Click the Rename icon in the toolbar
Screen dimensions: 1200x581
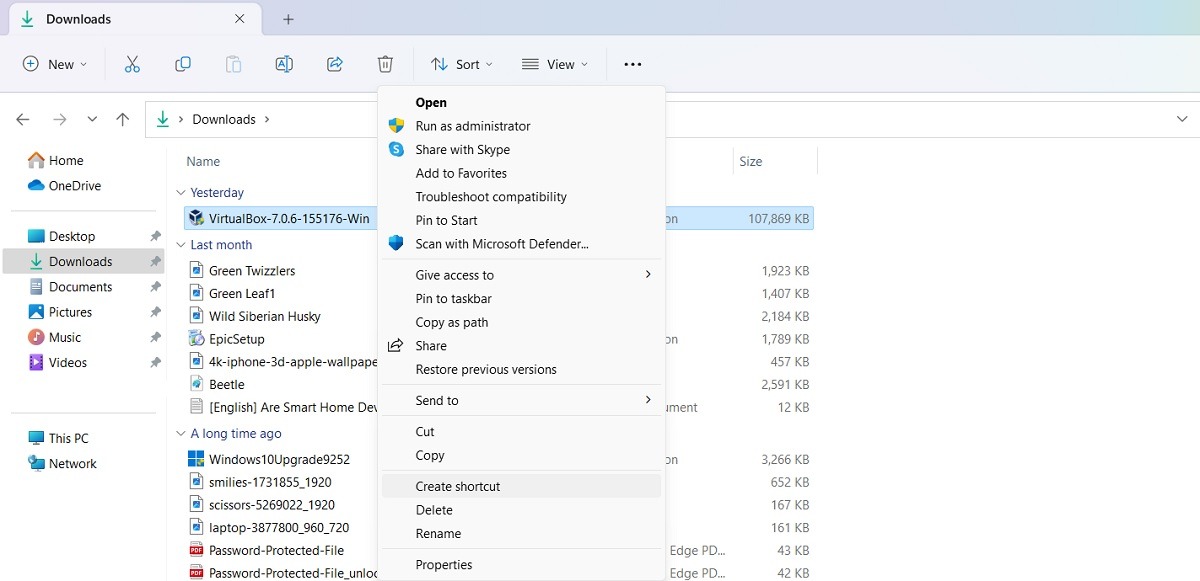[284, 63]
